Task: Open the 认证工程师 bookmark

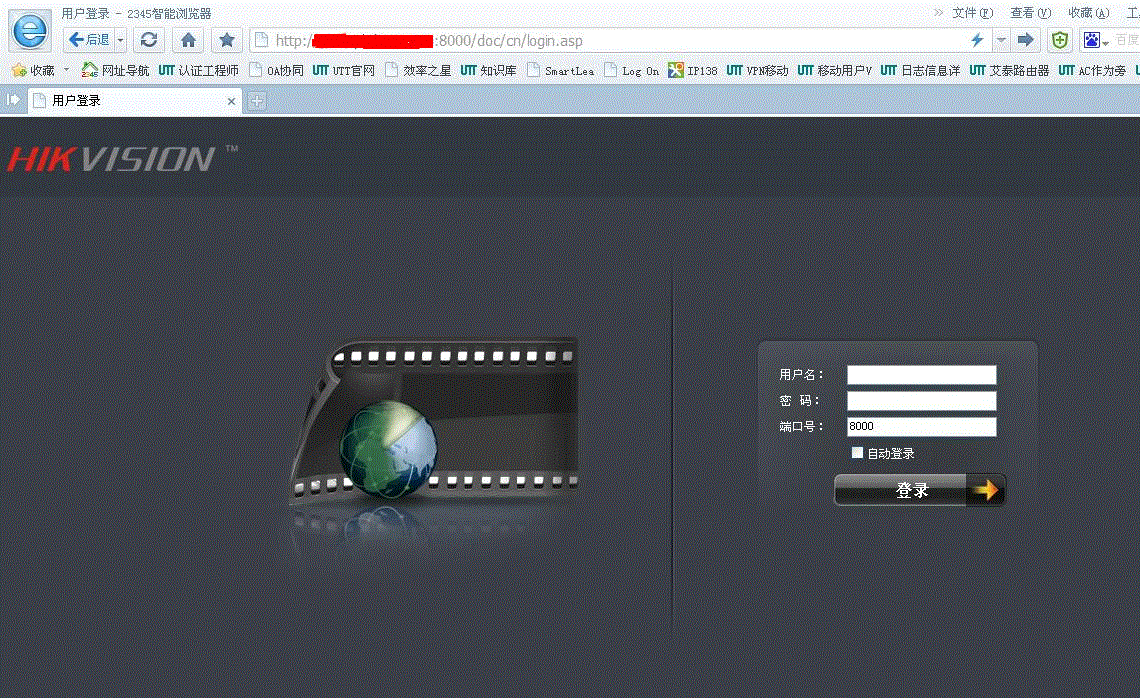Action: pyautogui.click(x=198, y=70)
